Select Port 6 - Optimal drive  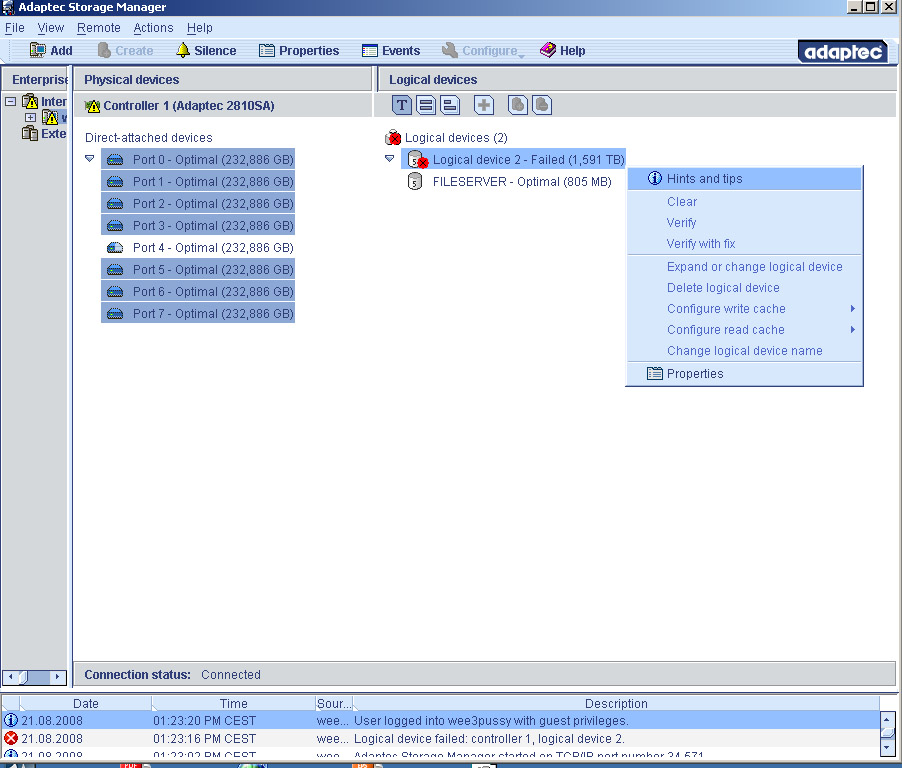198,292
